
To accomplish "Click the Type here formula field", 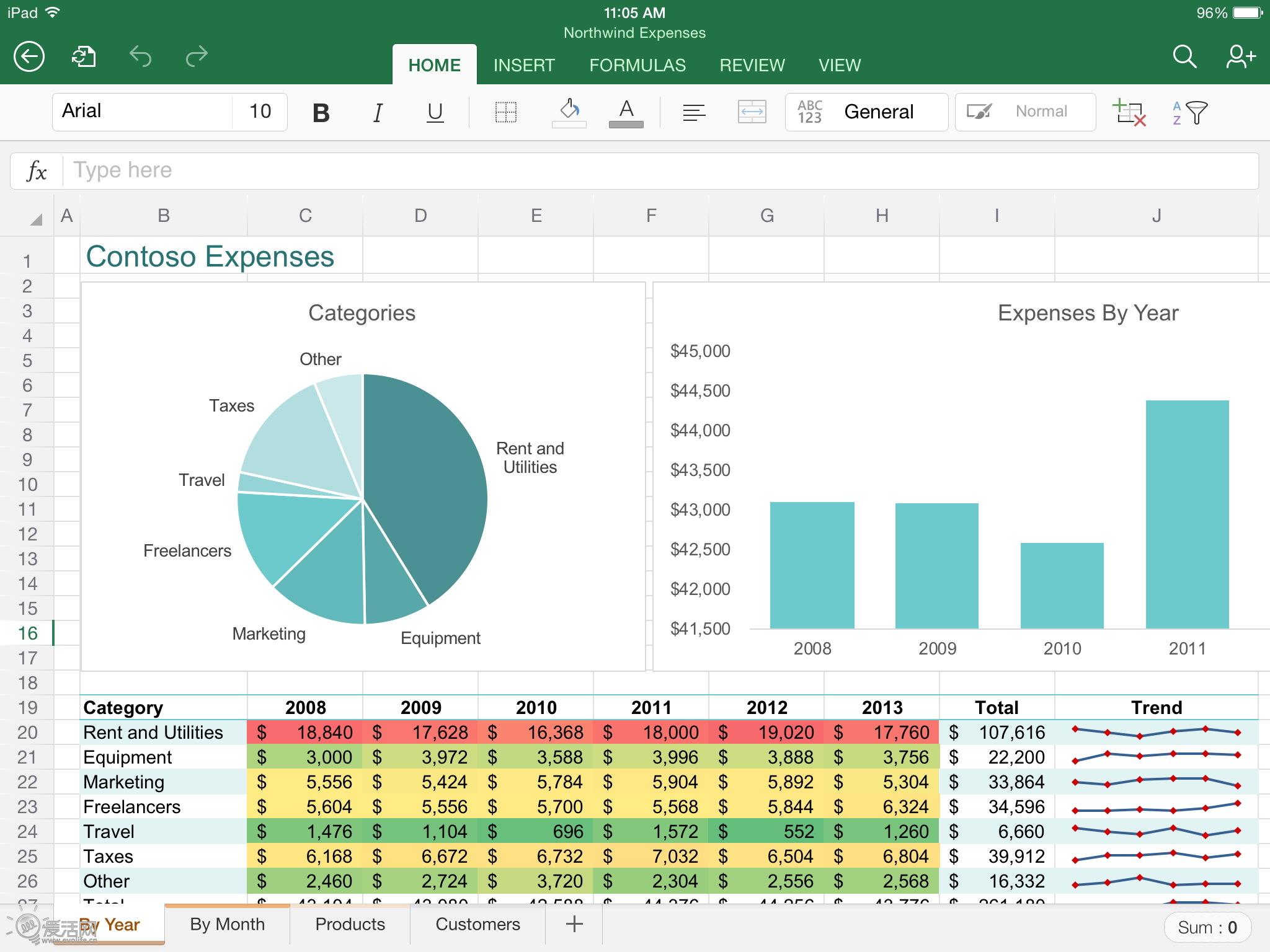I will pyautogui.click(x=661, y=170).
